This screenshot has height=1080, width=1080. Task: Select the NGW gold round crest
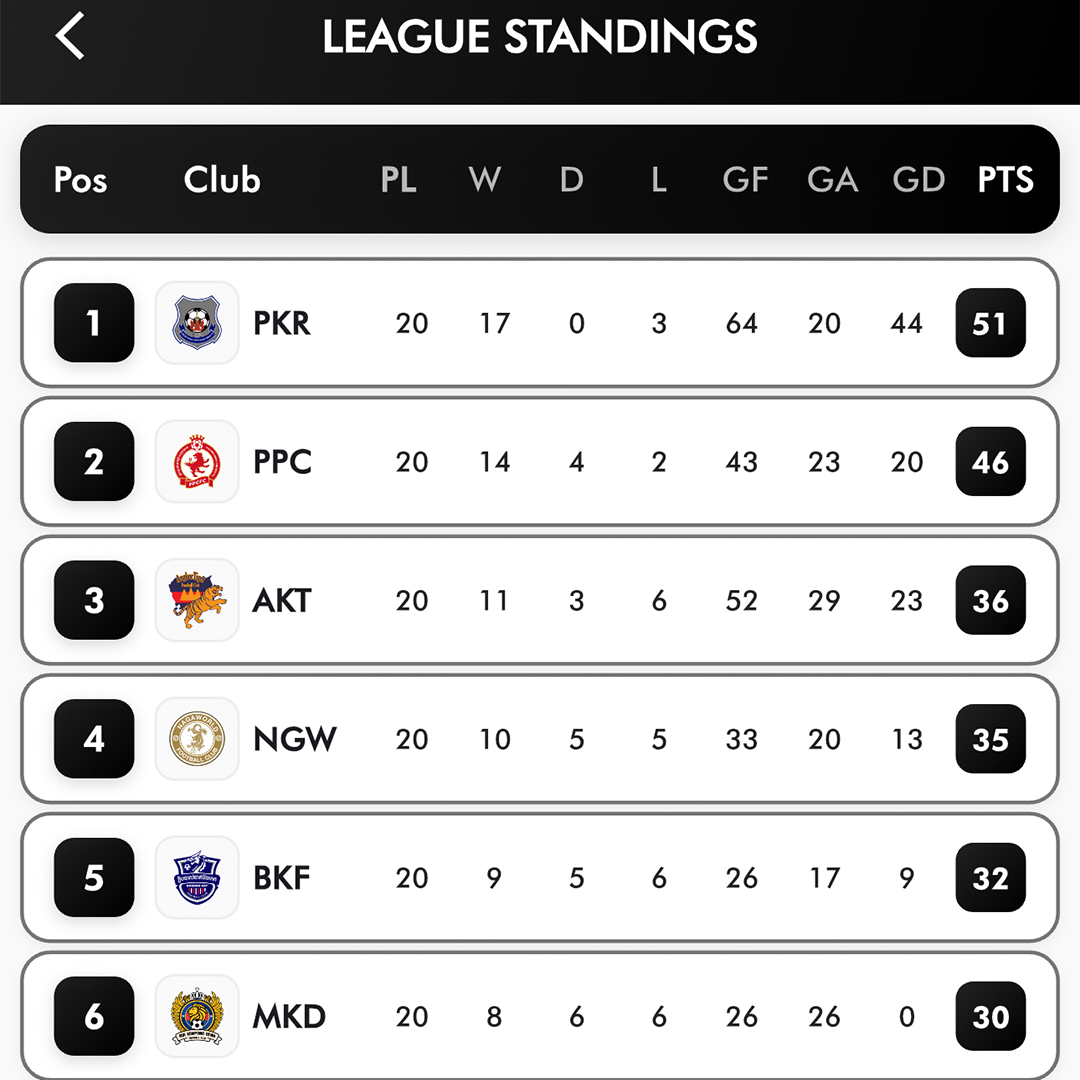[x=197, y=738]
